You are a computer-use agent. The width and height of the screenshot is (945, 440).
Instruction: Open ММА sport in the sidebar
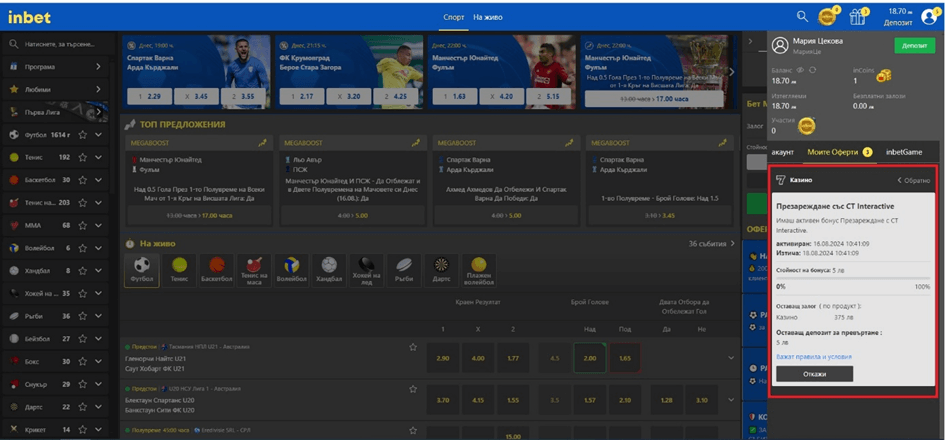(54, 225)
